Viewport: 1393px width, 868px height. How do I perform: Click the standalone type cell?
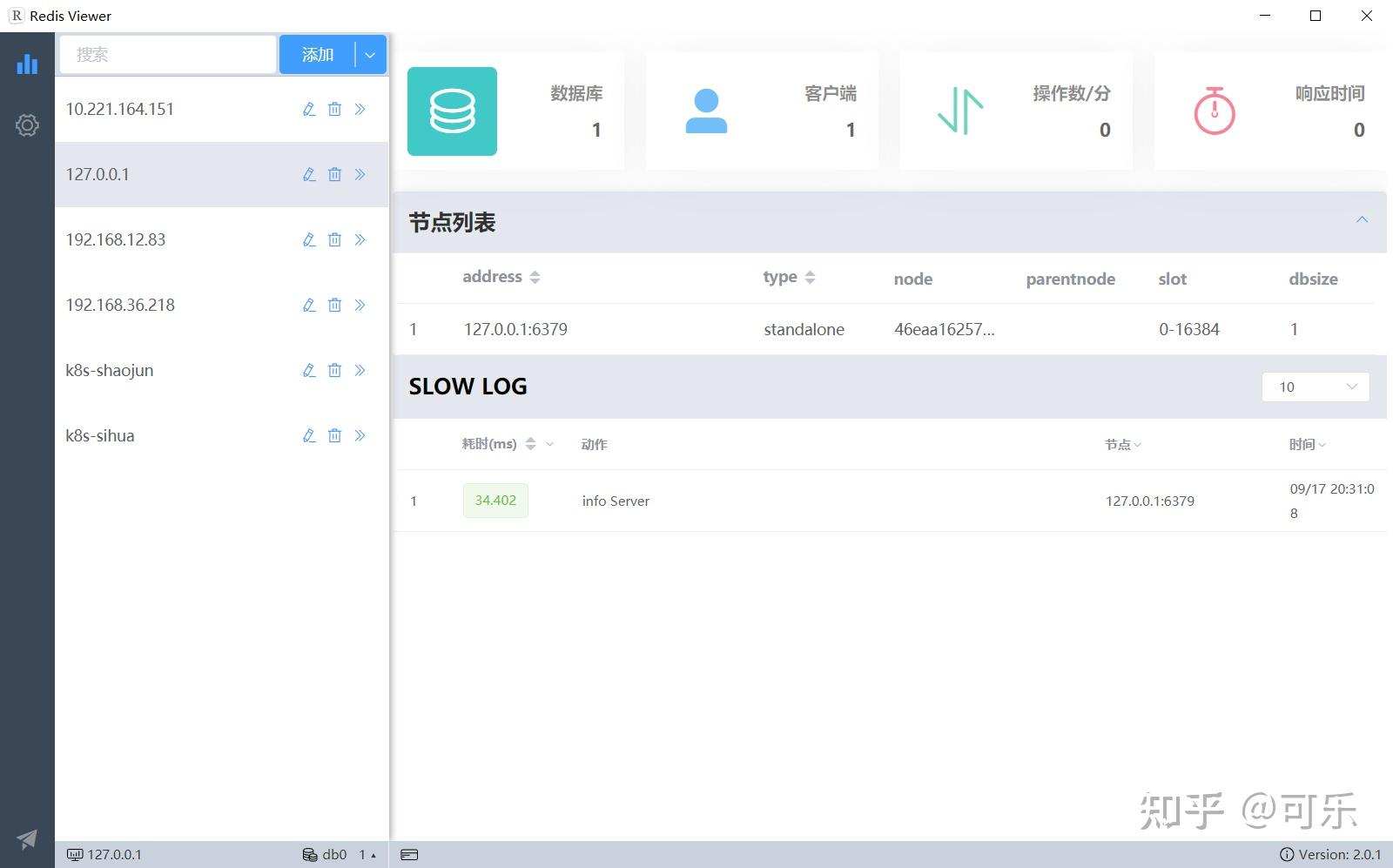pos(804,329)
